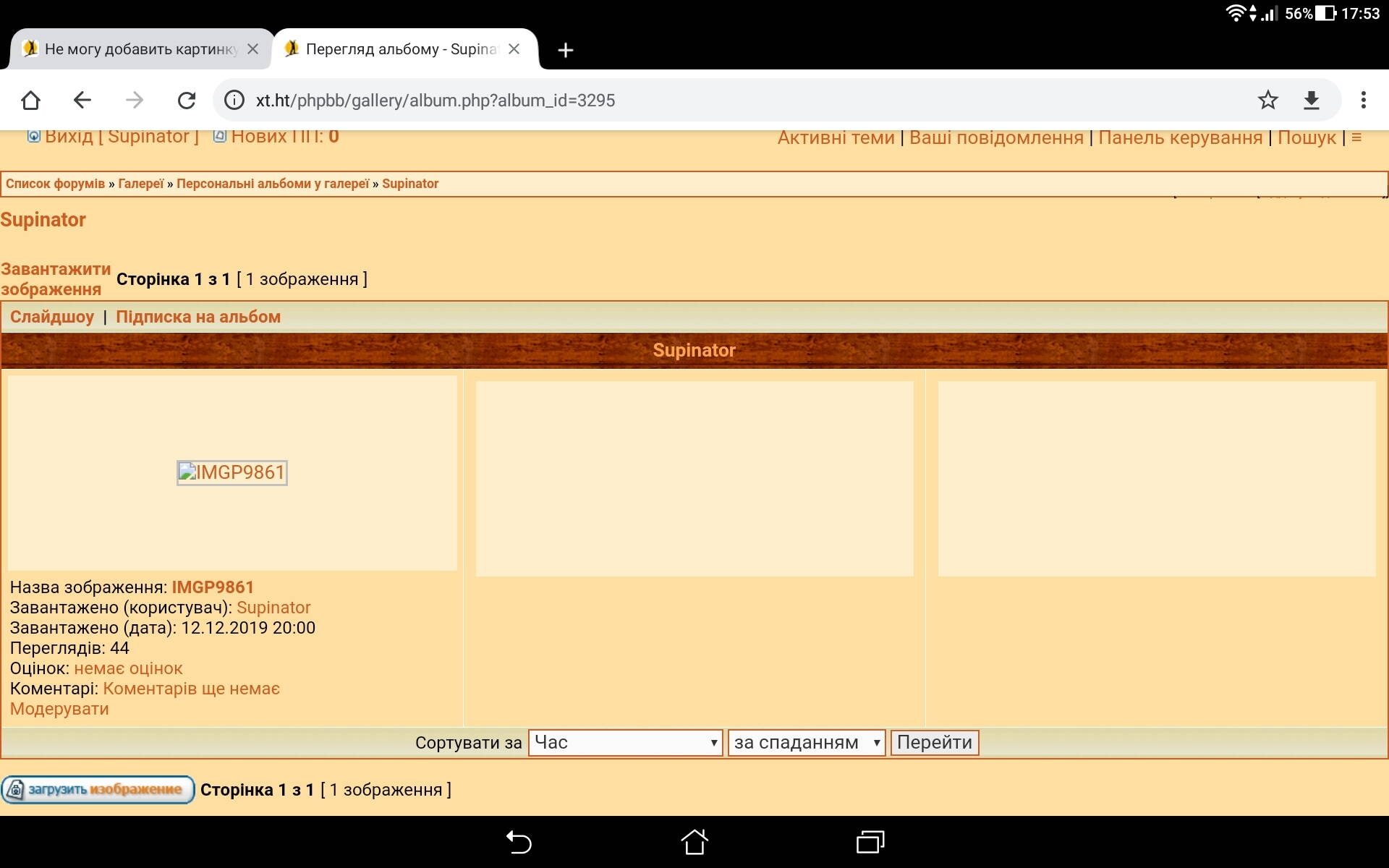
Task: Tap Android recent apps button
Action: (870, 842)
